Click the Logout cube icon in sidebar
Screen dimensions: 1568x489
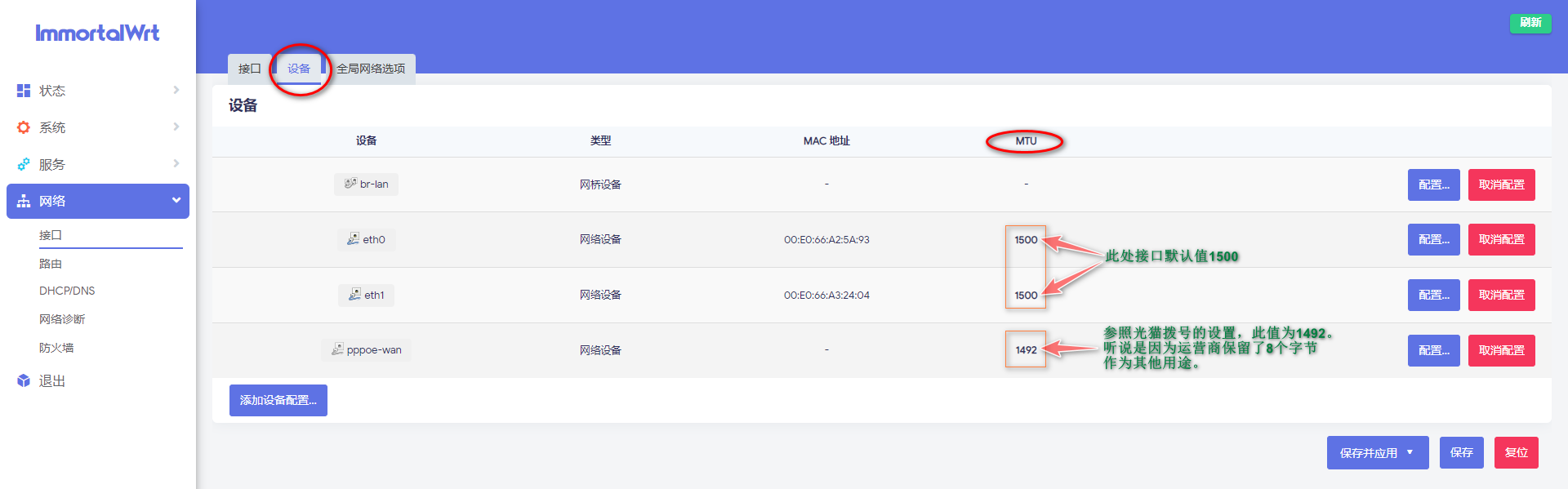pos(24,380)
